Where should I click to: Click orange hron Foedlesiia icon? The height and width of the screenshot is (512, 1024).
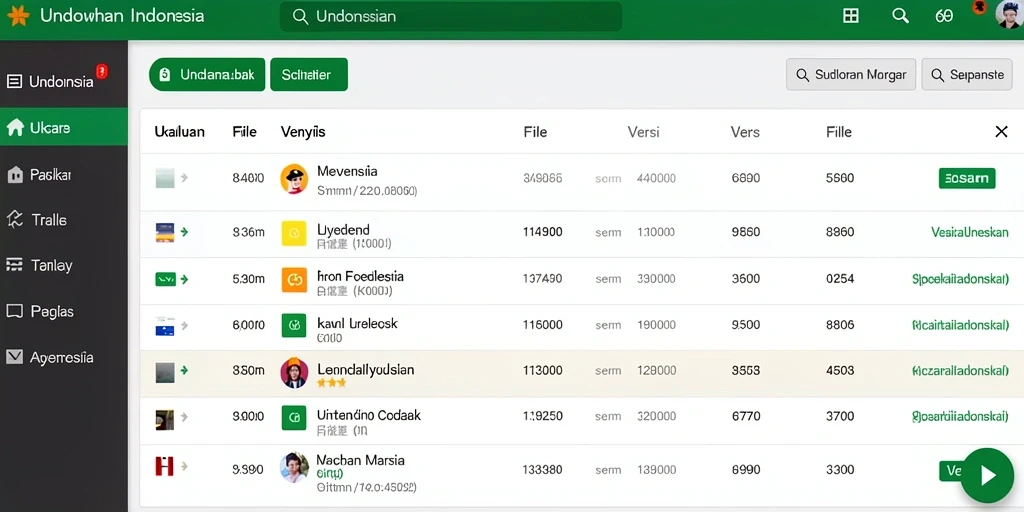[294, 280]
